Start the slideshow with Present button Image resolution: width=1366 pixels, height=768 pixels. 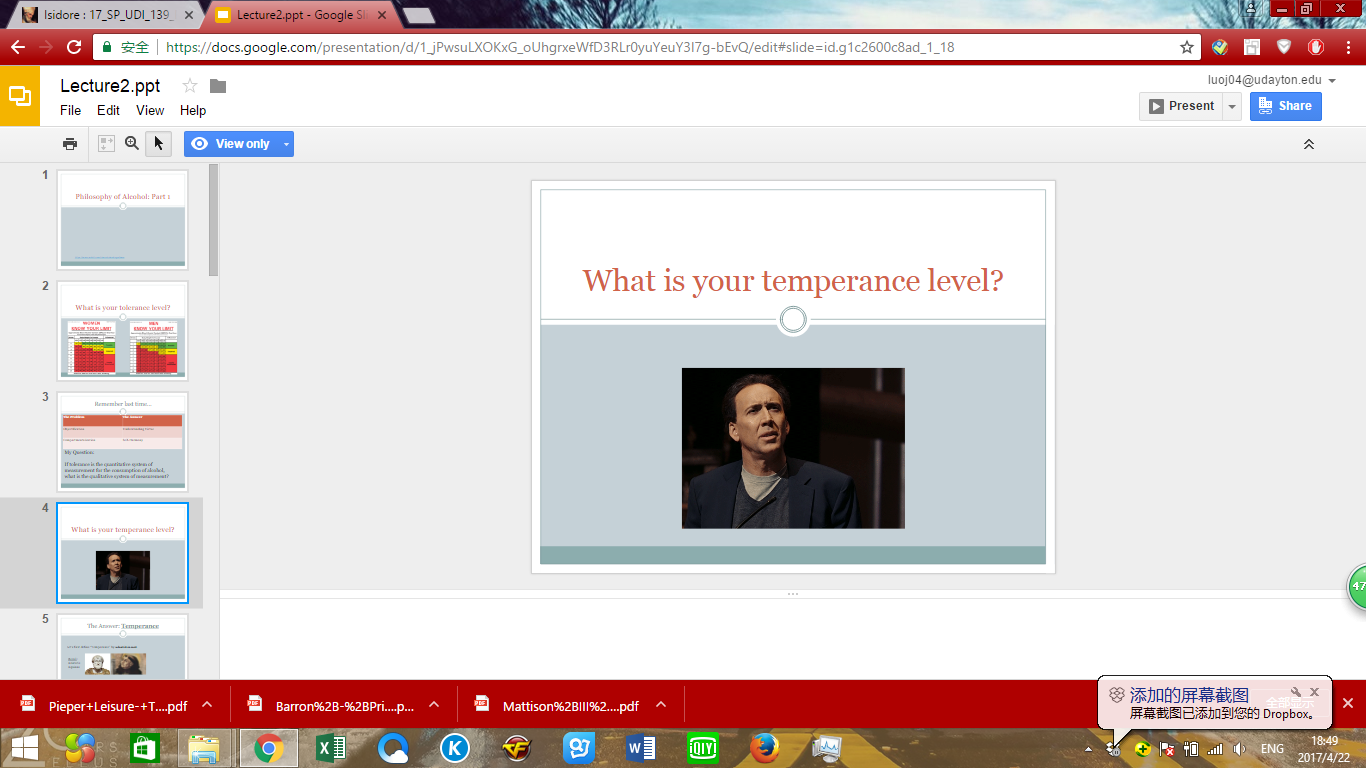pos(1181,106)
